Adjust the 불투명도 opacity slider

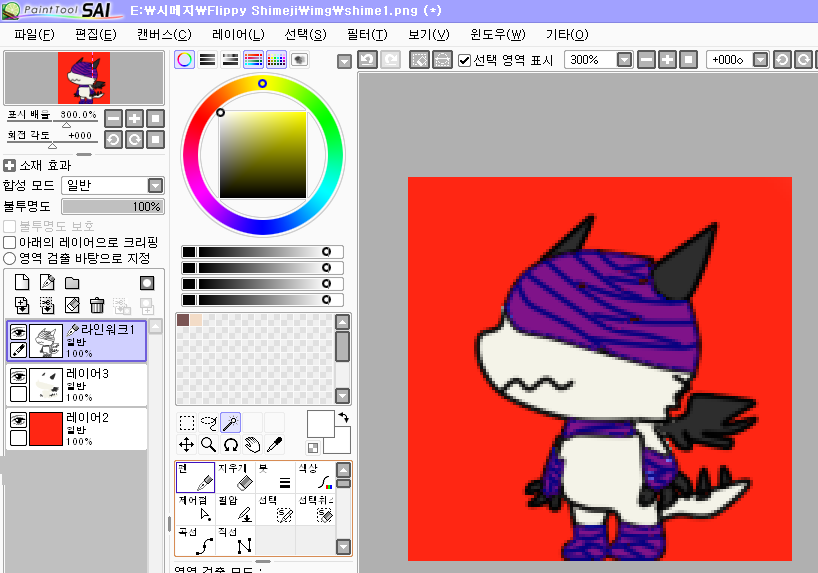click(113, 207)
